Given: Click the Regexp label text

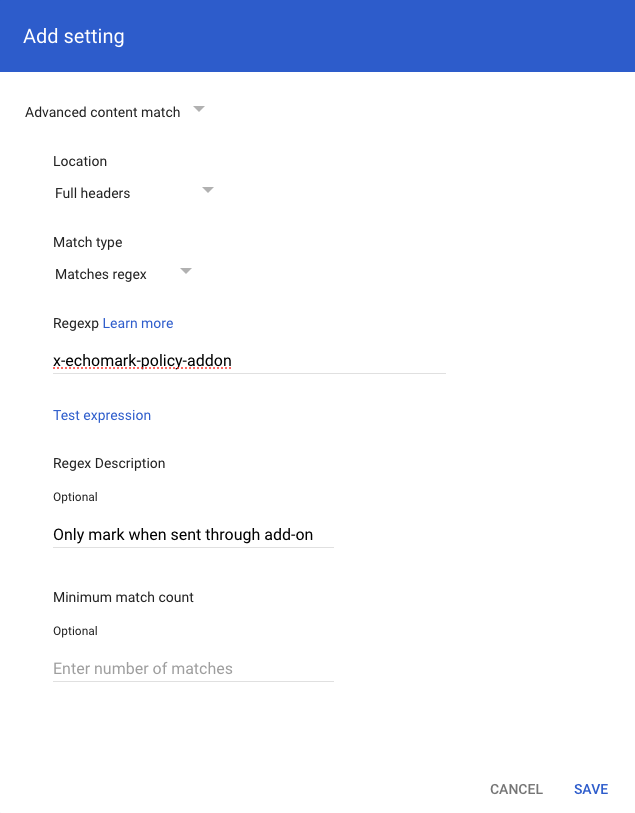Looking at the screenshot, I should pyautogui.click(x=76, y=324).
